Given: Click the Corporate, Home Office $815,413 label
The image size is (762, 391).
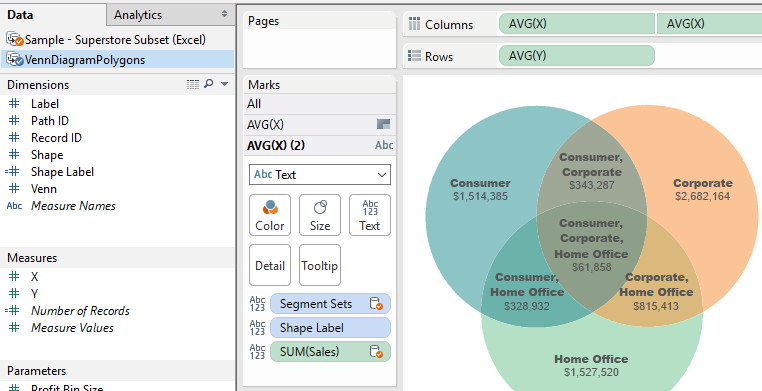Looking at the screenshot, I should (656, 291).
